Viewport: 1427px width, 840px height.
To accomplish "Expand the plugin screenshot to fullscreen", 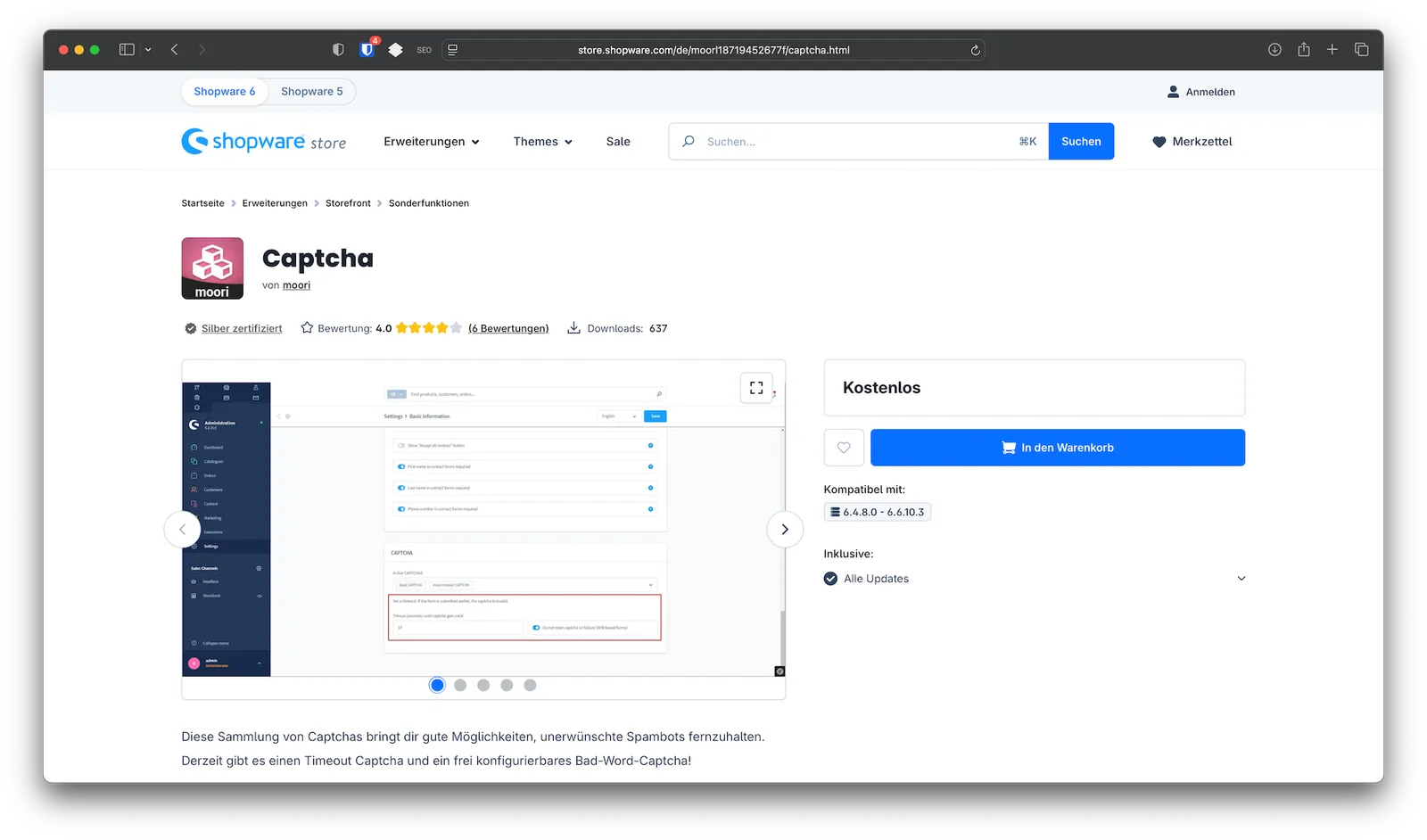I will click(x=756, y=388).
